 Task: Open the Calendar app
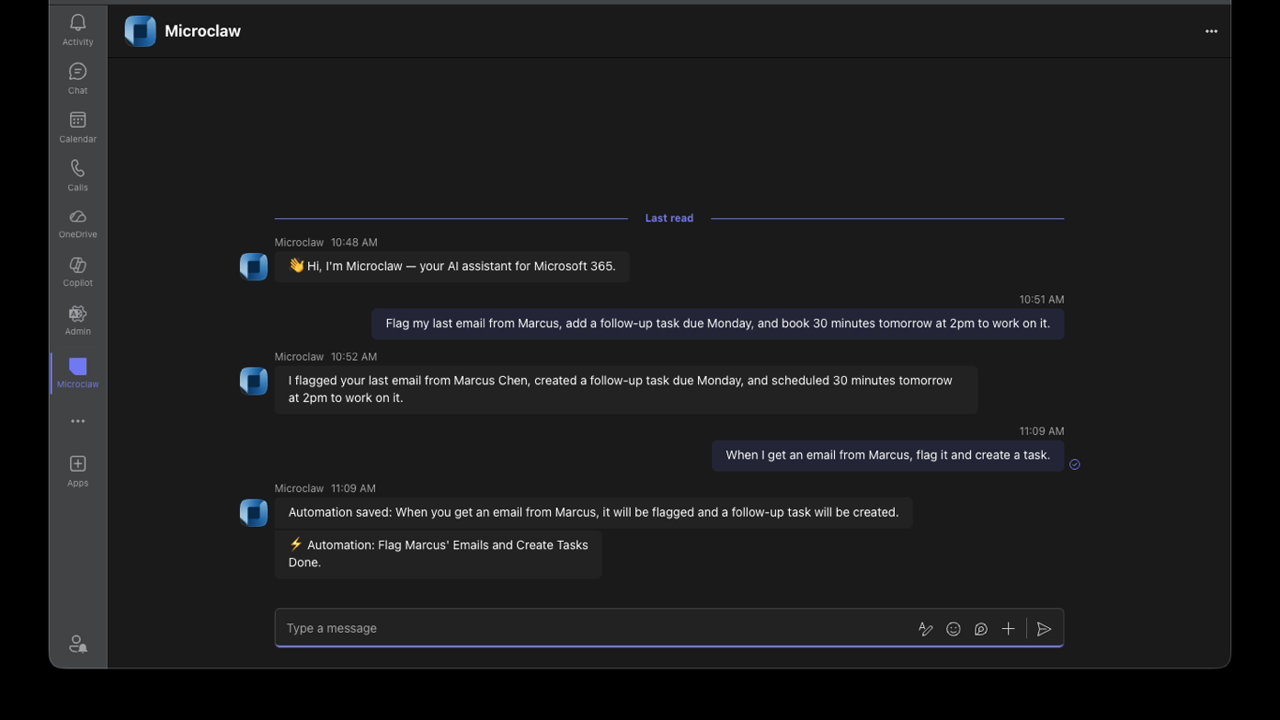click(x=78, y=127)
